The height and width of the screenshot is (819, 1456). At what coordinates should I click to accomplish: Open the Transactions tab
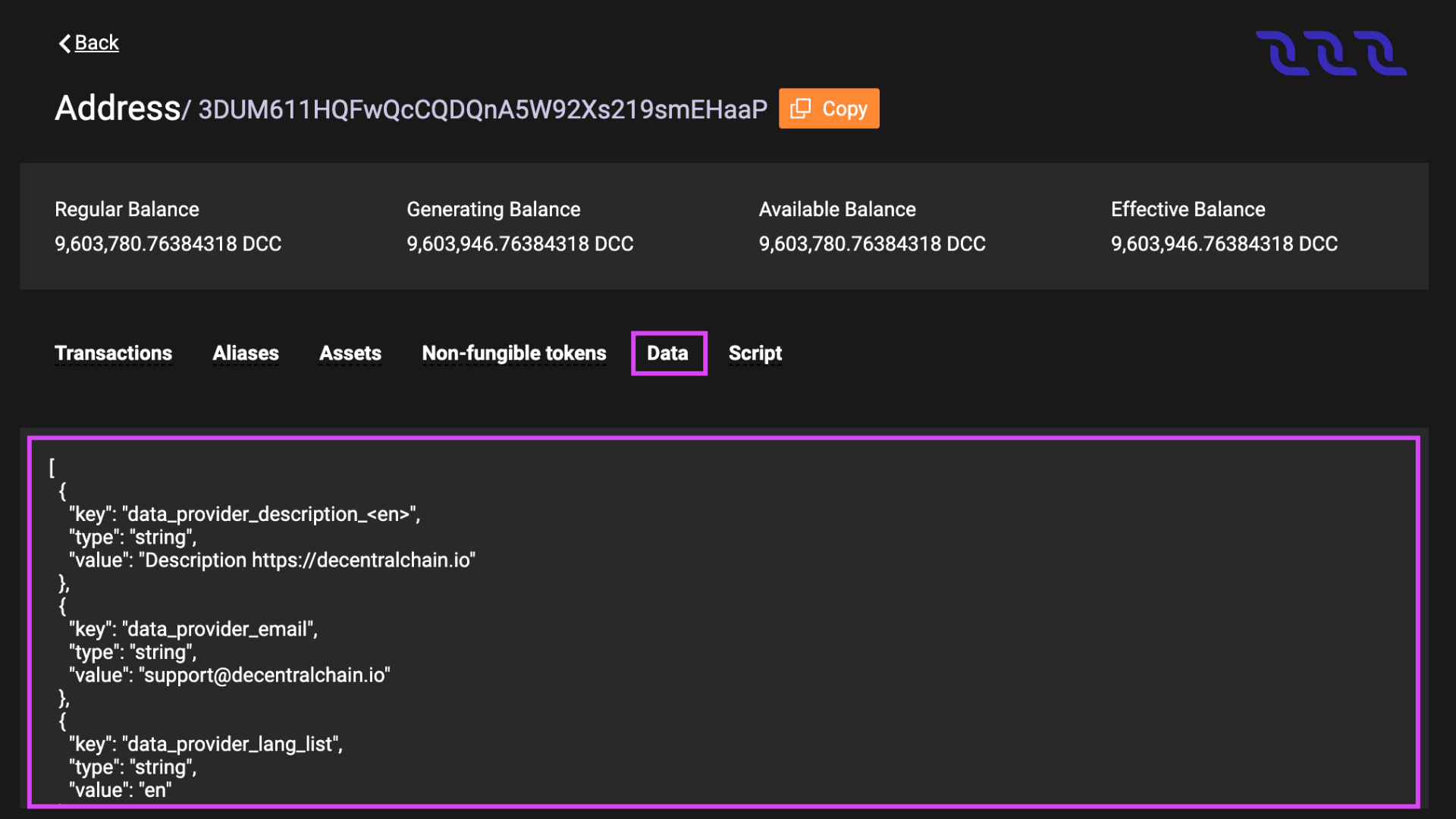pyautogui.click(x=113, y=353)
